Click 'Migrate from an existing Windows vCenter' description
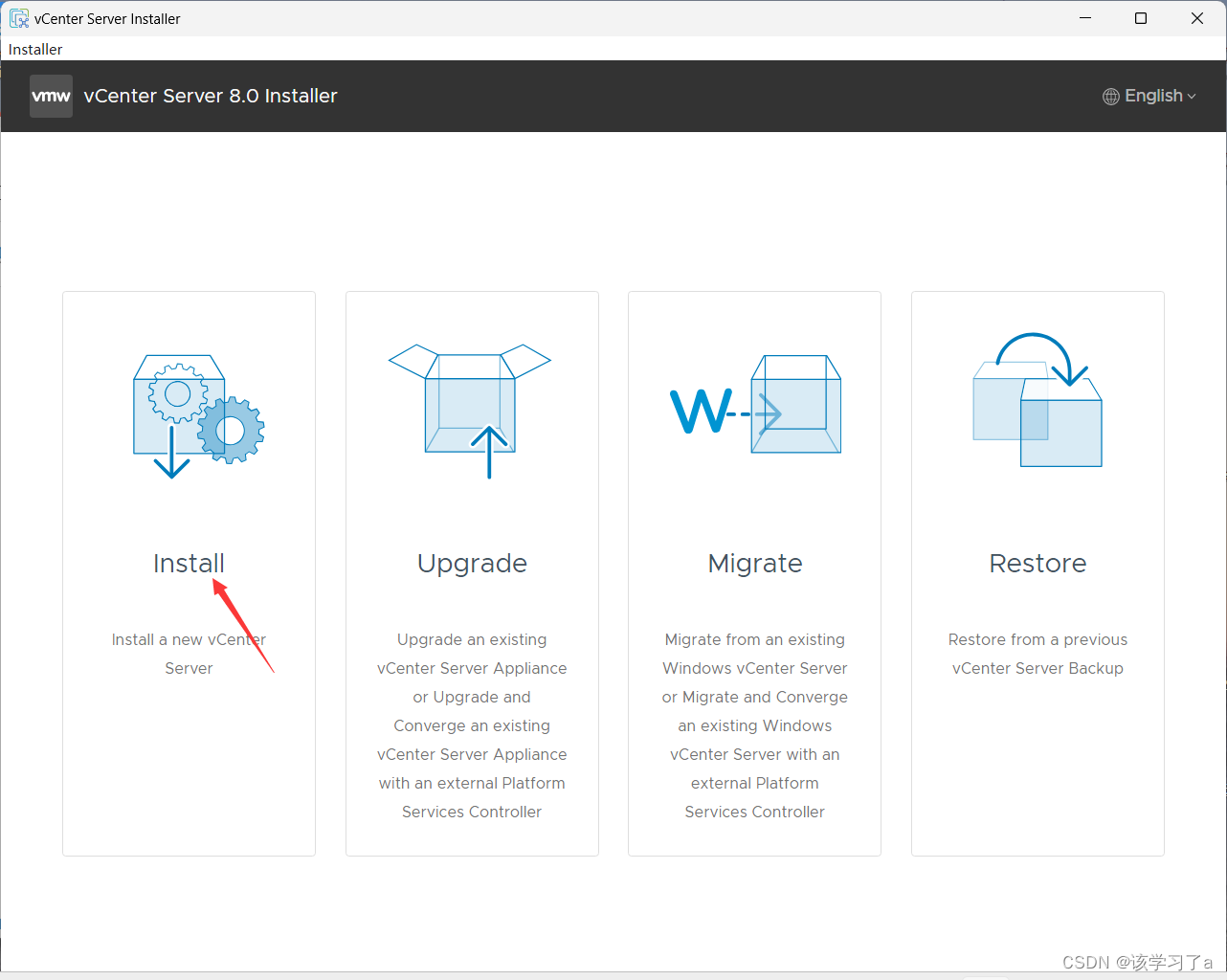This screenshot has width=1227, height=980. (x=755, y=725)
